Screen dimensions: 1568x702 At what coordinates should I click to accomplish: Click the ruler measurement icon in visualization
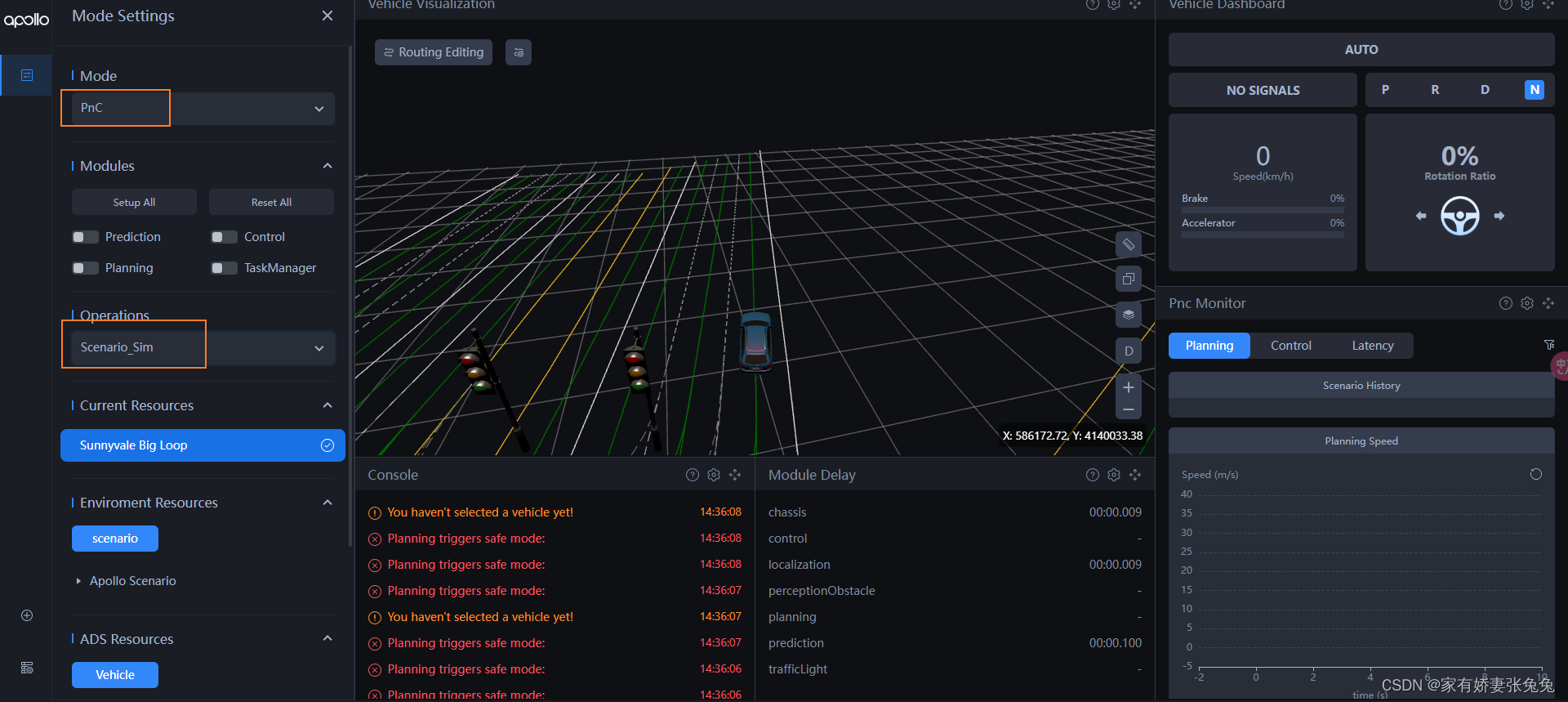tap(1128, 244)
